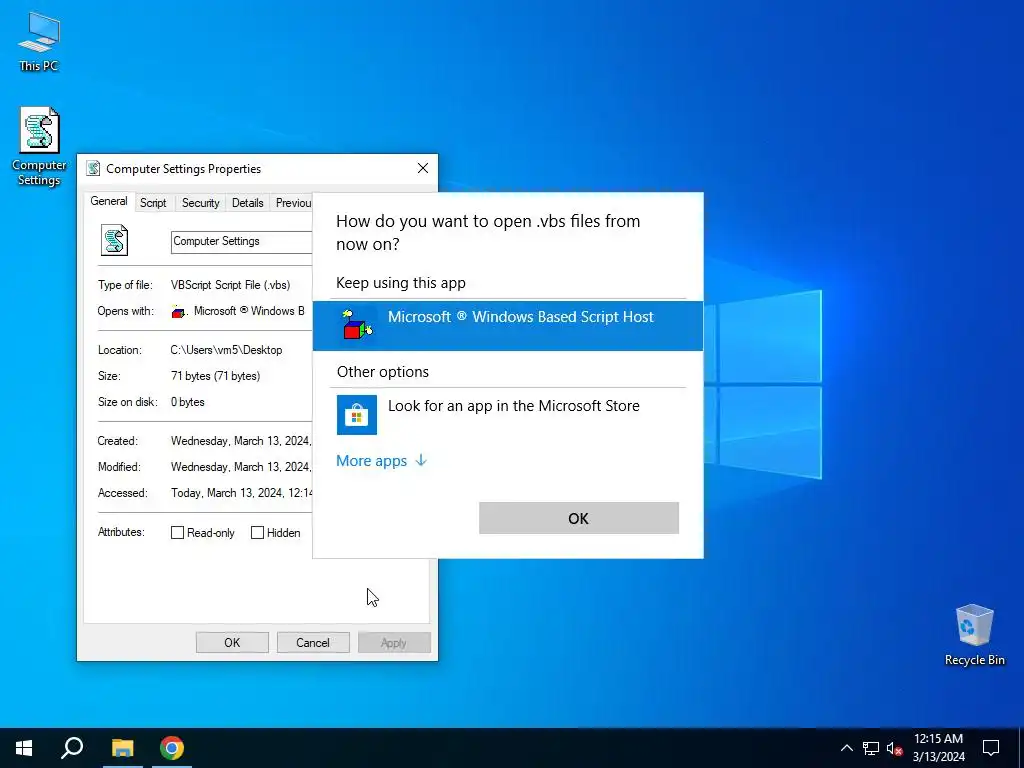Click the muted volume icon in tray
Image resolution: width=1024 pixels, height=768 pixels.
pyautogui.click(x=894, y=748)
